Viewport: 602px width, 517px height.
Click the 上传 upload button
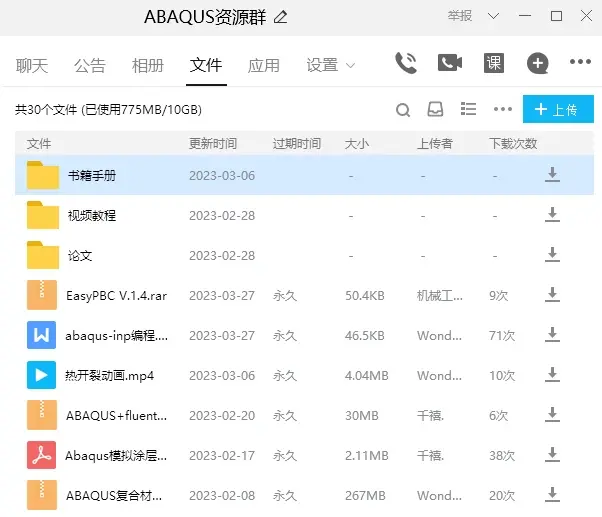click(x=558, y=109)
